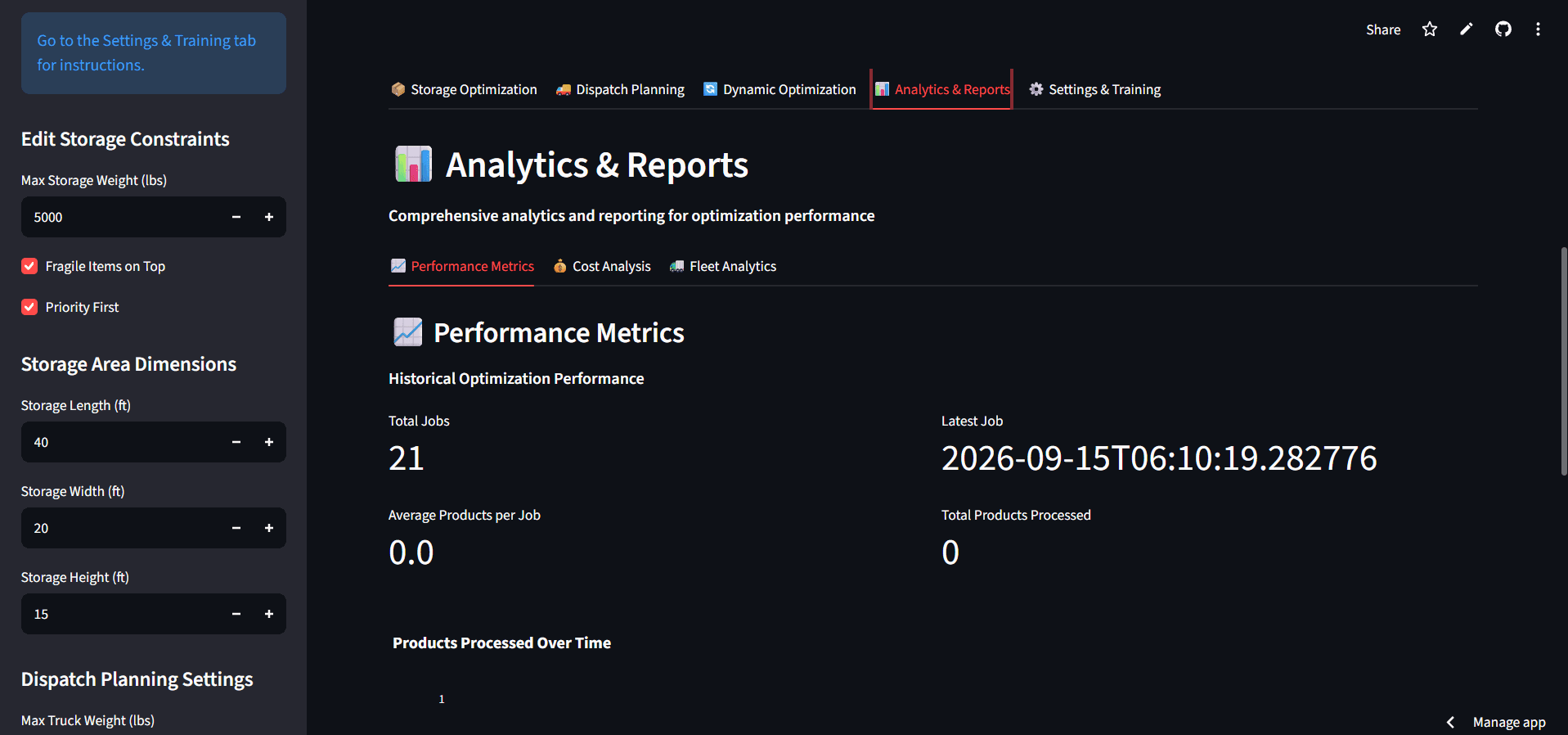Click the Edit Storage Constraints heading
This screenshot has height=735, width=1568.
pos(125,139)
